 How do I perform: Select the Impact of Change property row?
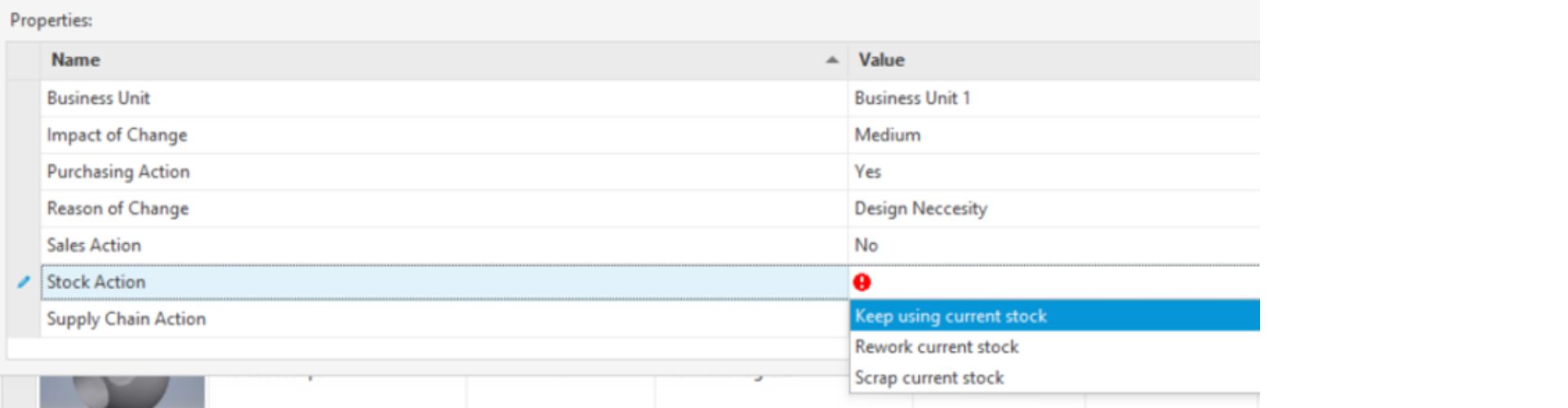coord(117,135)
